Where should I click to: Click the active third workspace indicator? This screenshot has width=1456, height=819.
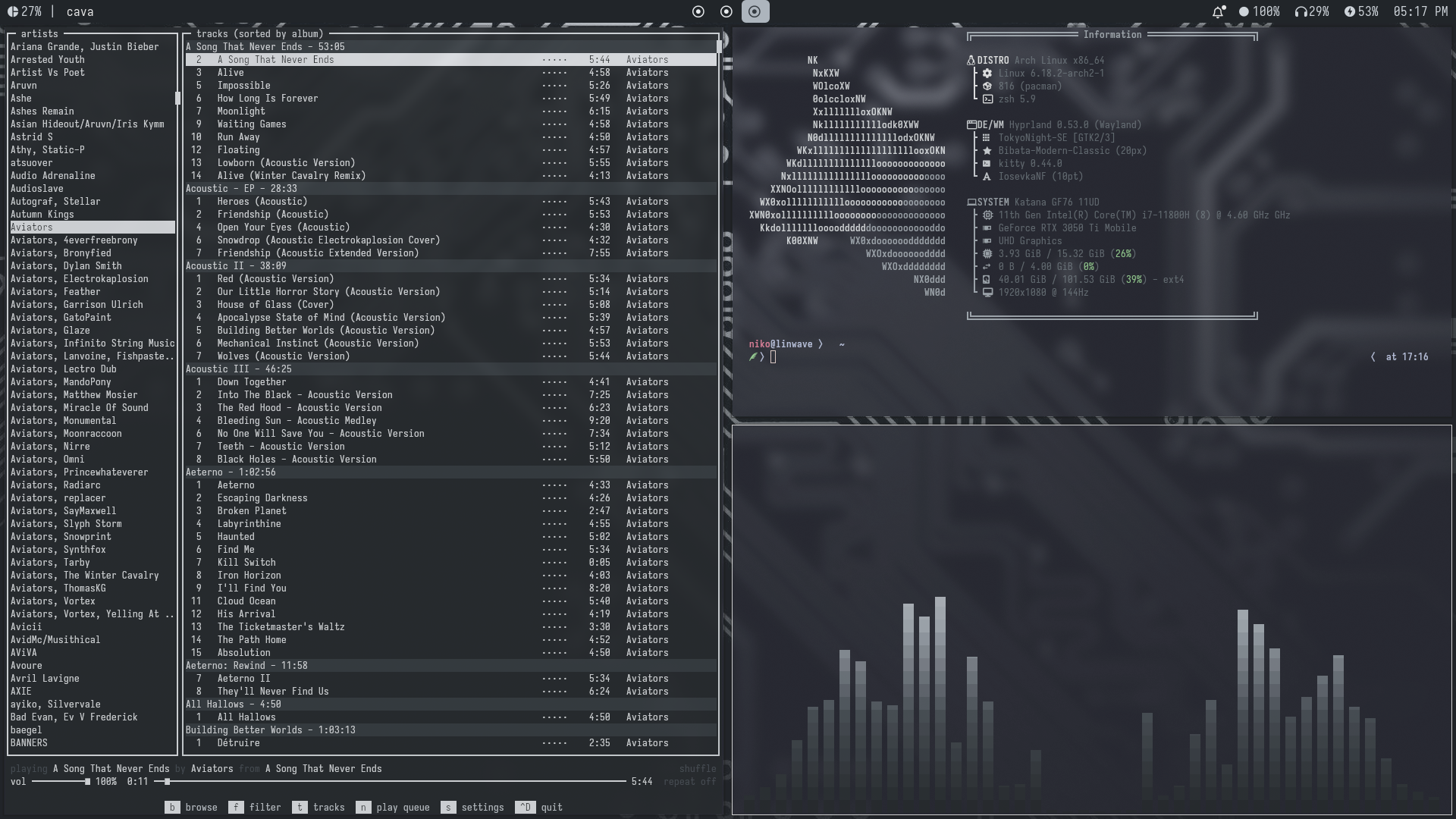click(755, 11)
